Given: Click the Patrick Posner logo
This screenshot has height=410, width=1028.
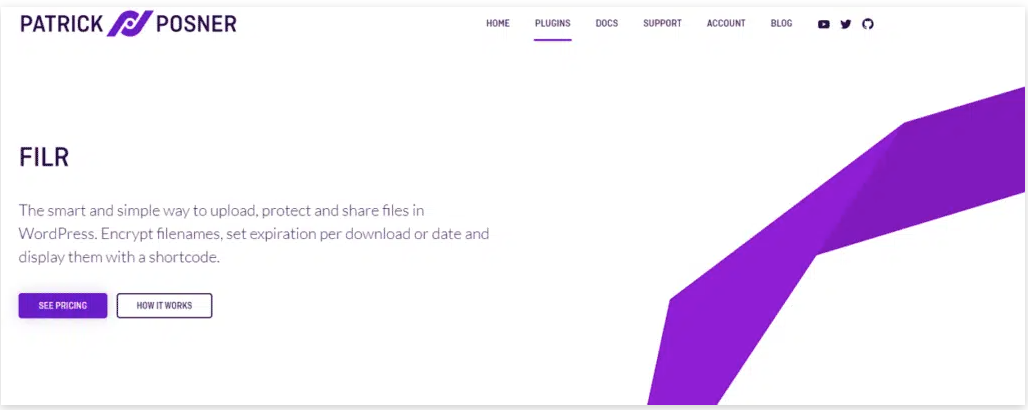Looking at the screenshot, I should (128, 24).
